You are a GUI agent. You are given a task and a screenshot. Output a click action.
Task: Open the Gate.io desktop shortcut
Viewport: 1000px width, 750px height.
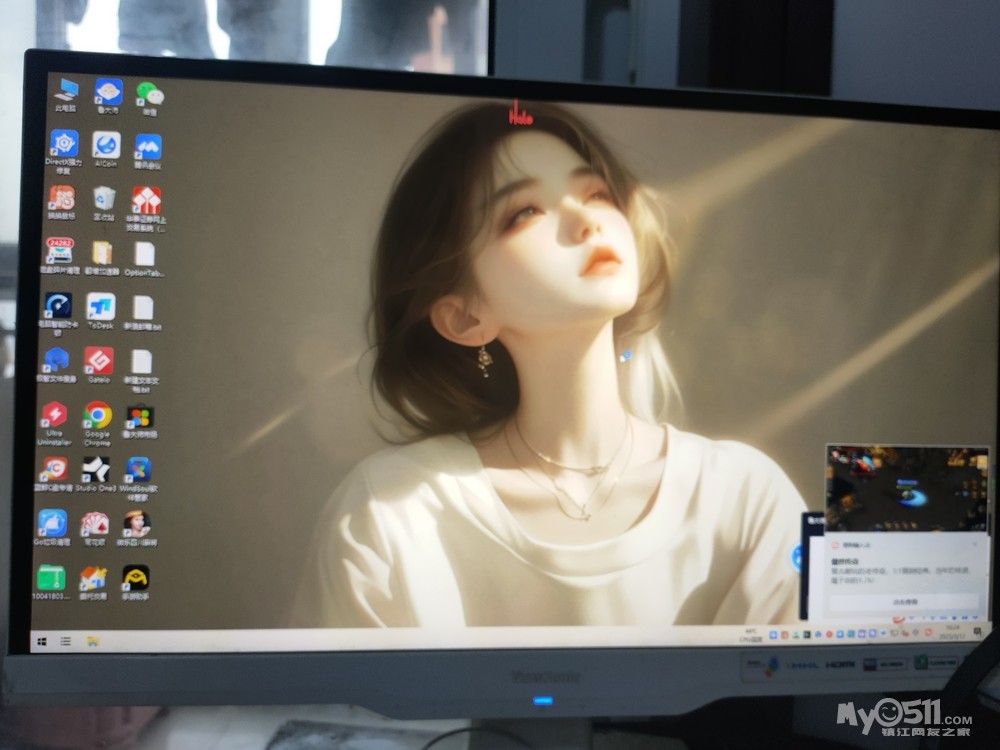click(98, 360)
